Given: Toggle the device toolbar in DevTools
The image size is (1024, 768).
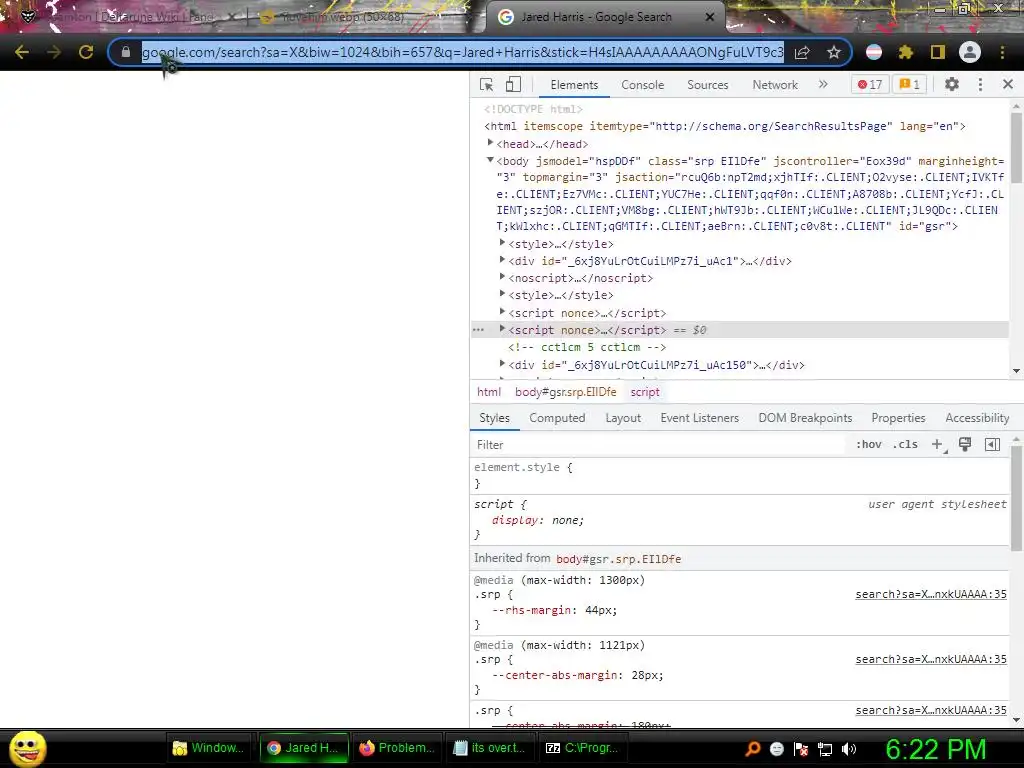Looking at the screenshot, I should pos(513,85).
